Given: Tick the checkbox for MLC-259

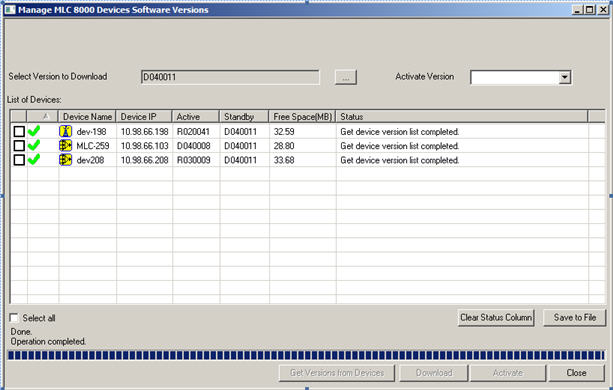Looking at the screenshot, I should tap(19, 146).
